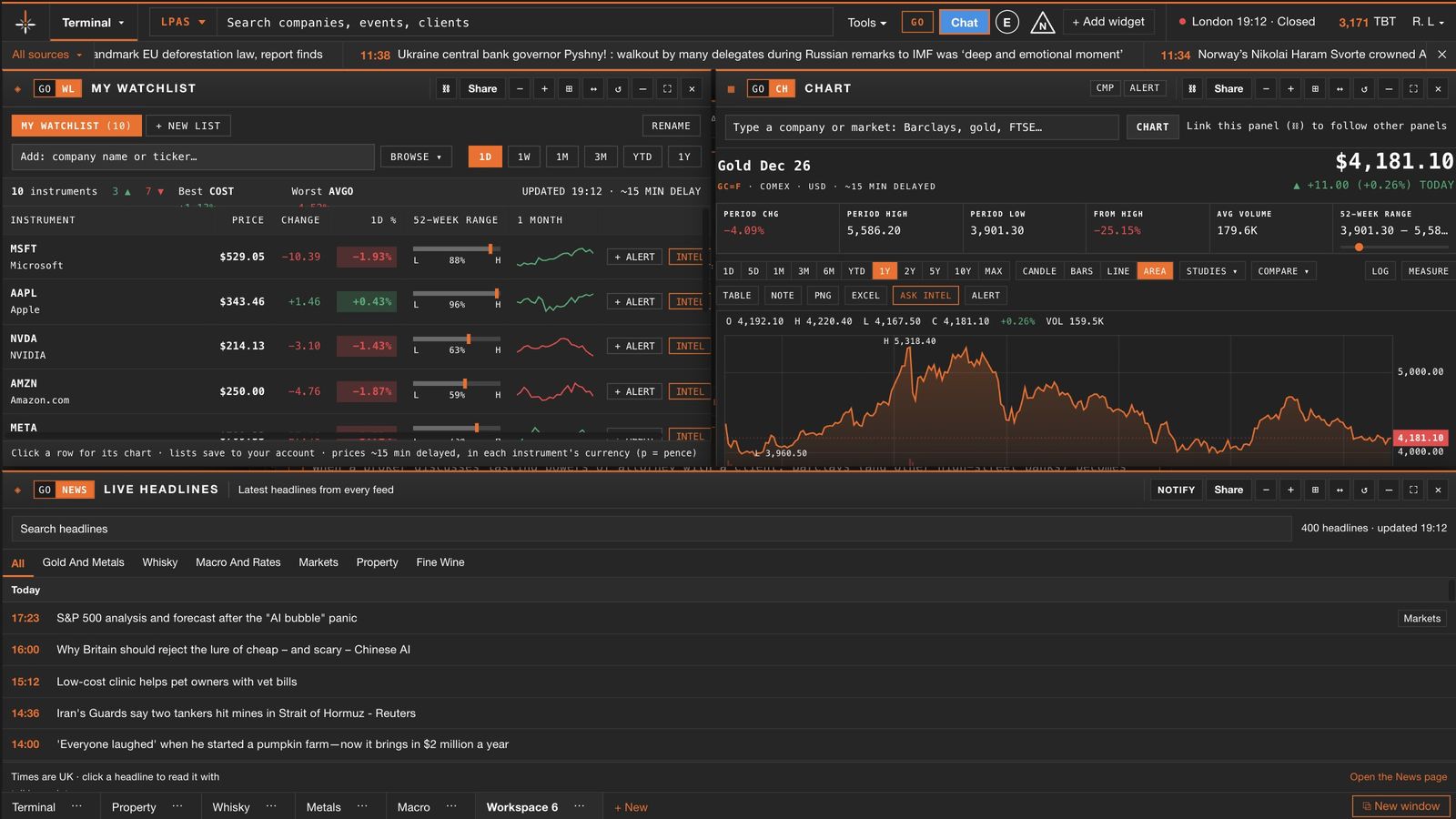Open the ellipsis menu of Whisky workspace tab
Image resolution: width=1456 pixels, height=819 pixels.
click(271, 806)
